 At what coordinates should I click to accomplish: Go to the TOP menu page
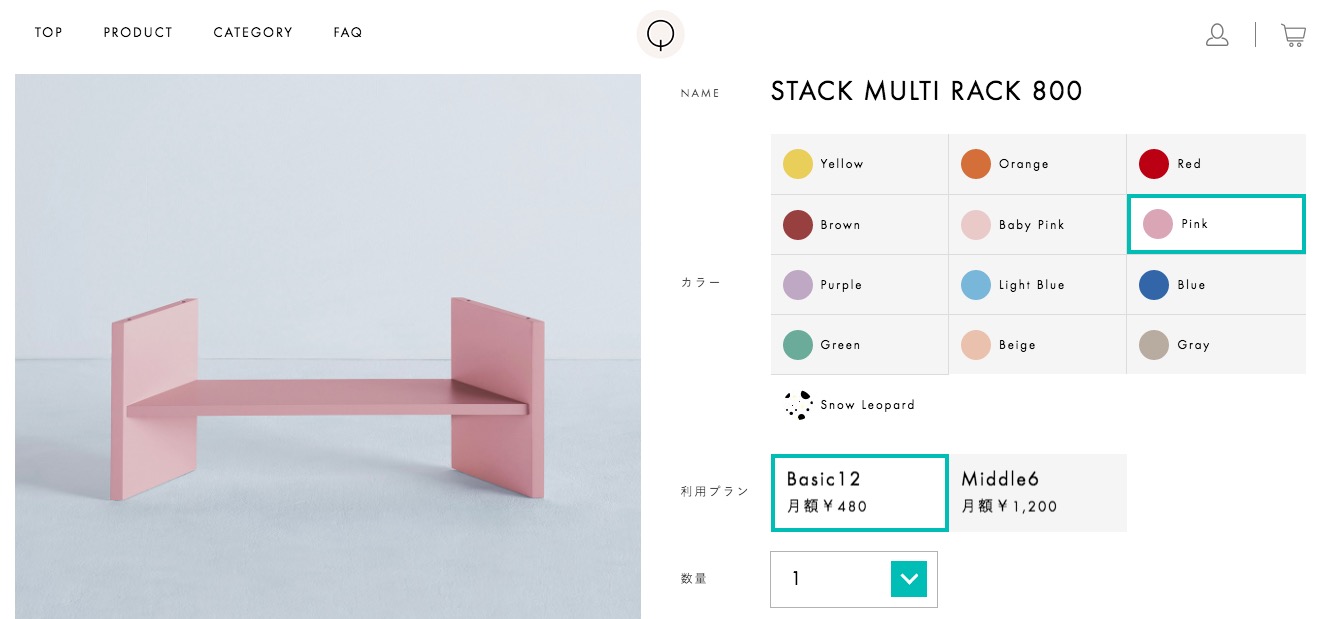[49, 33]
